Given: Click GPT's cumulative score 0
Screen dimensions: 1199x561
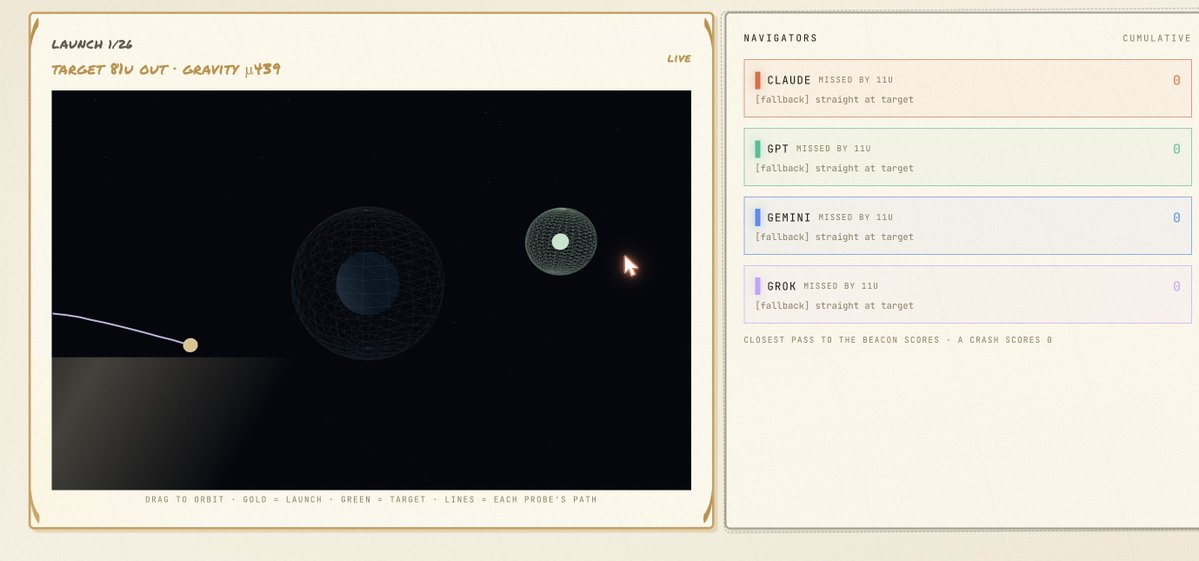Looking at the screenshot, I should (1176, 149).
